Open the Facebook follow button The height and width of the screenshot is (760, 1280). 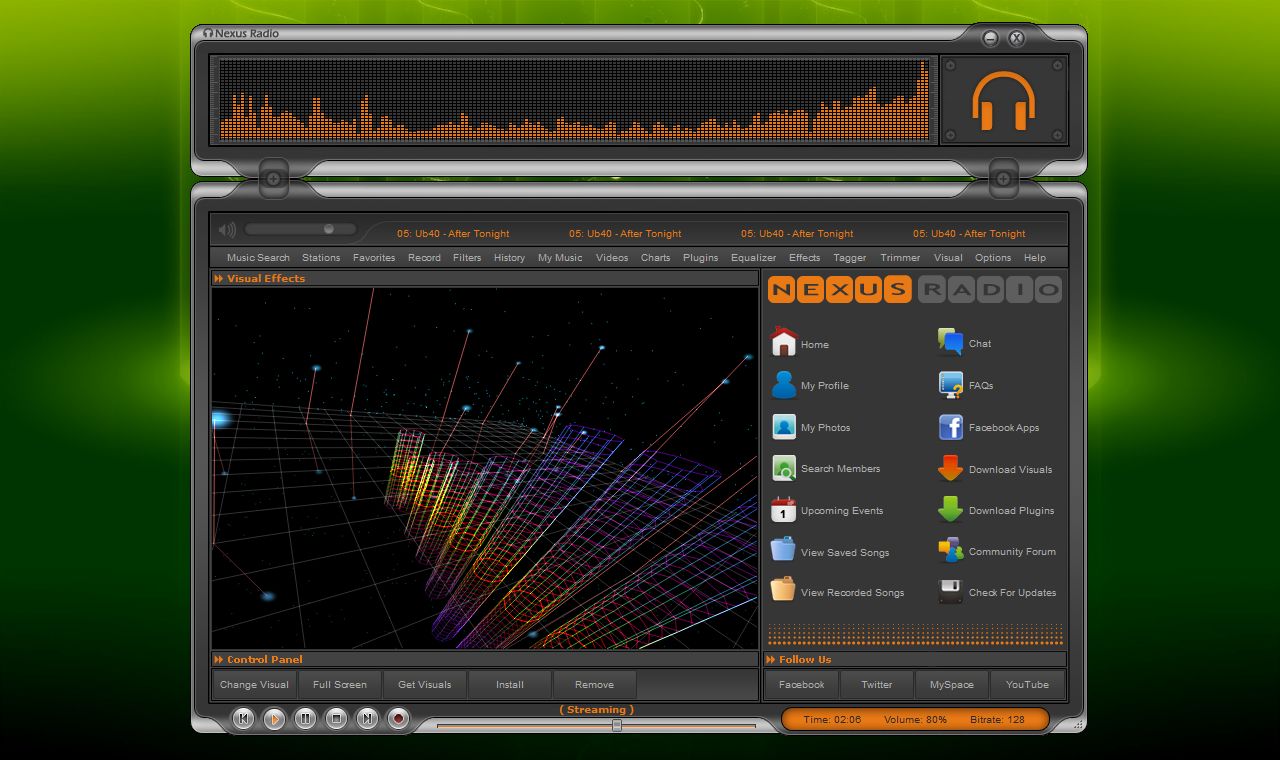point(802,685)
